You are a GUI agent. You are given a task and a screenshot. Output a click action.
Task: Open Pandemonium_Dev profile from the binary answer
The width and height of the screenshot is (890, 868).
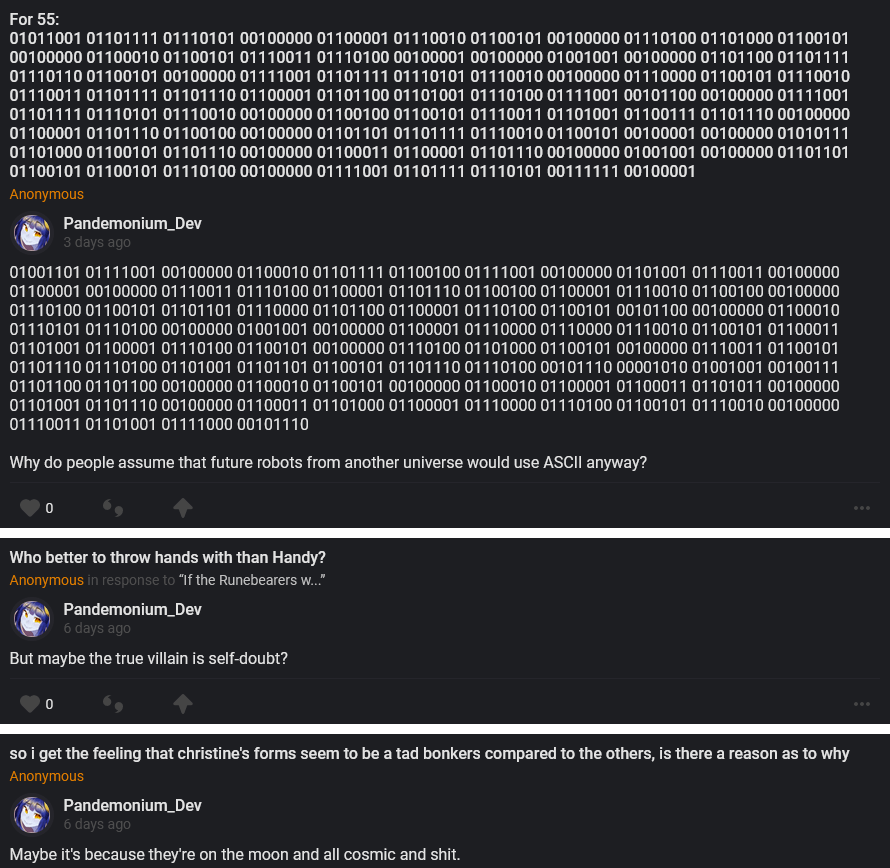(x=132, y=224)
